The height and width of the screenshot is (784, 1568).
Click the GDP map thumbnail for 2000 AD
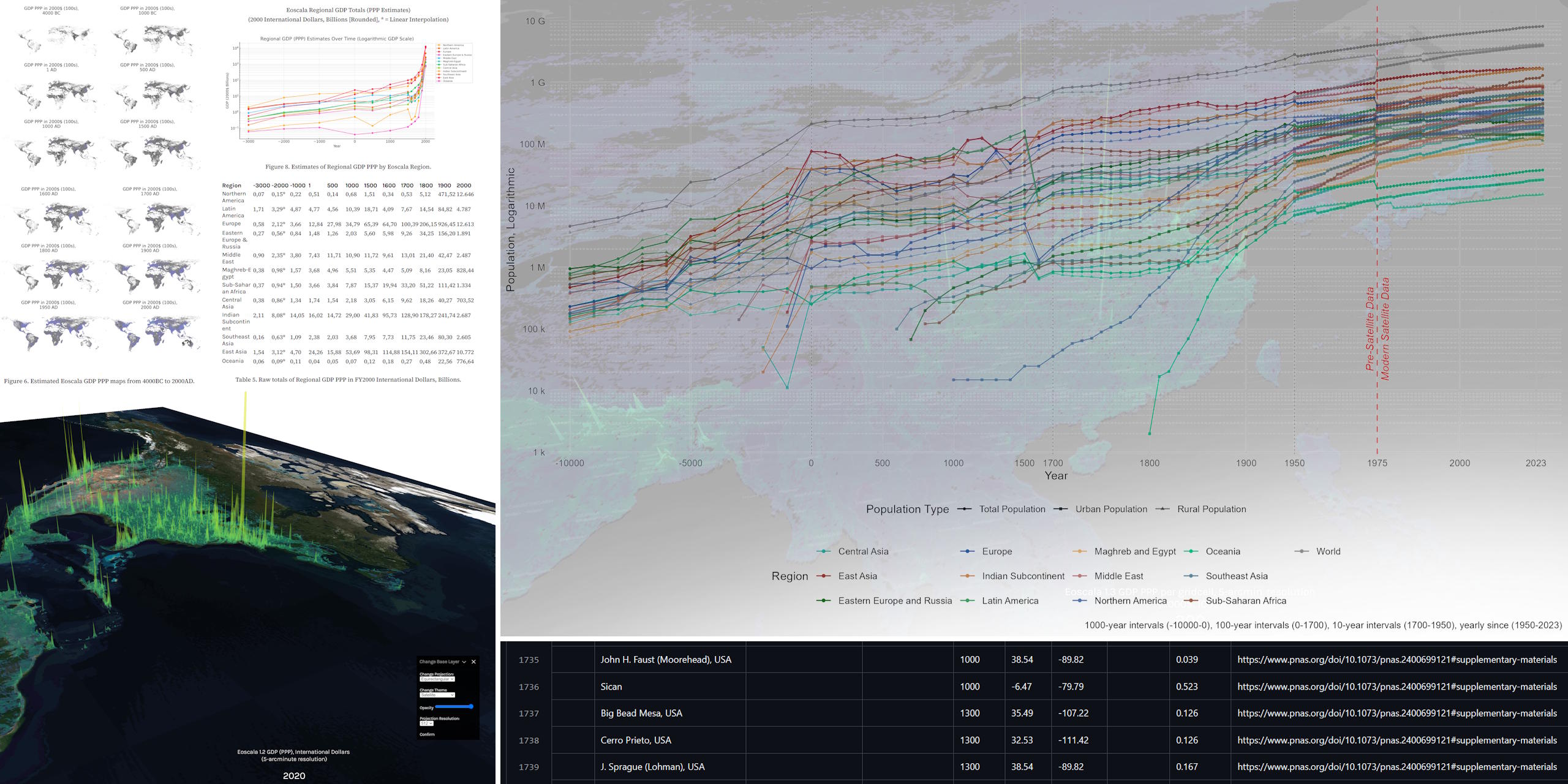tap(153, 334)
